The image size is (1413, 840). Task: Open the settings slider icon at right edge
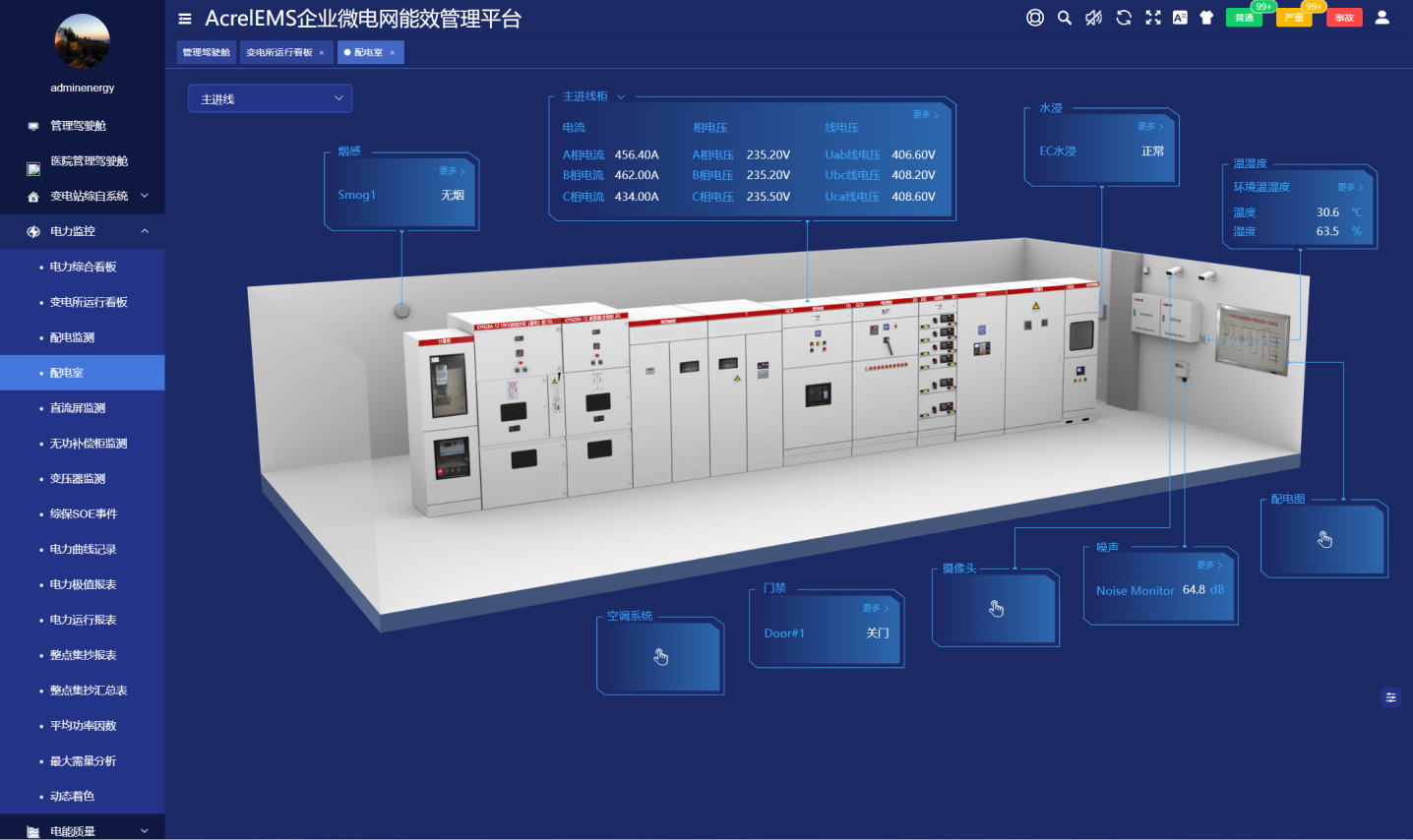1390,697
